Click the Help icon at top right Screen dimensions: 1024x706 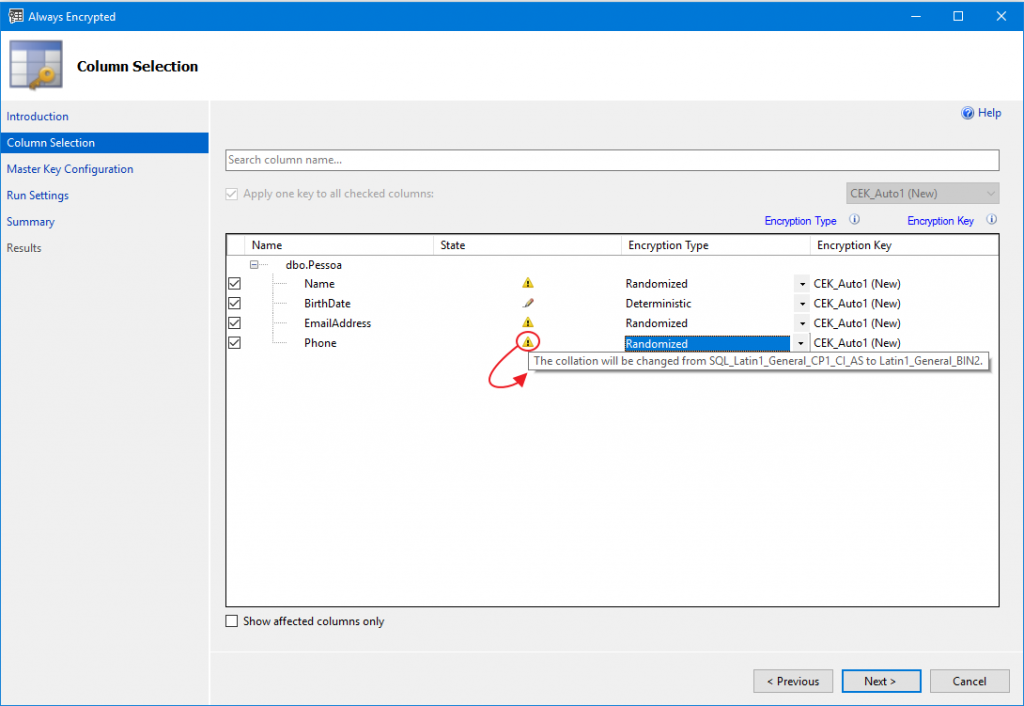tap(967, 112)
